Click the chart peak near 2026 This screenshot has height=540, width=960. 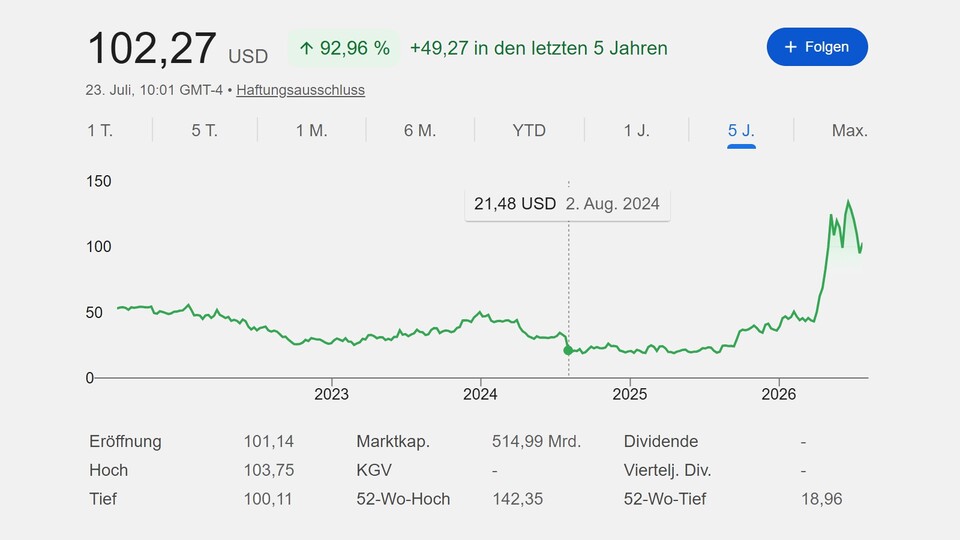tap(848, 201)
